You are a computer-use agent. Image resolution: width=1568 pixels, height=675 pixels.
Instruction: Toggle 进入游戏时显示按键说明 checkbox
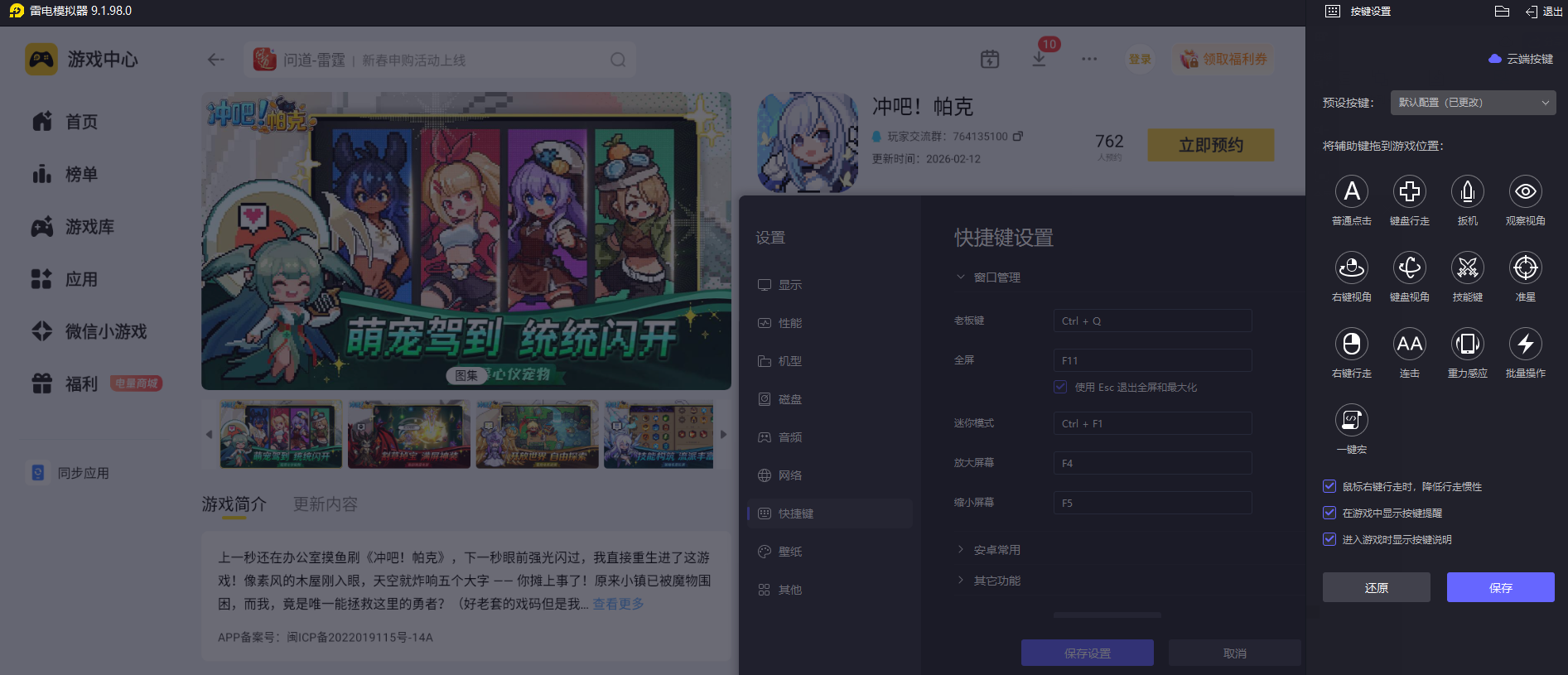1329,539
